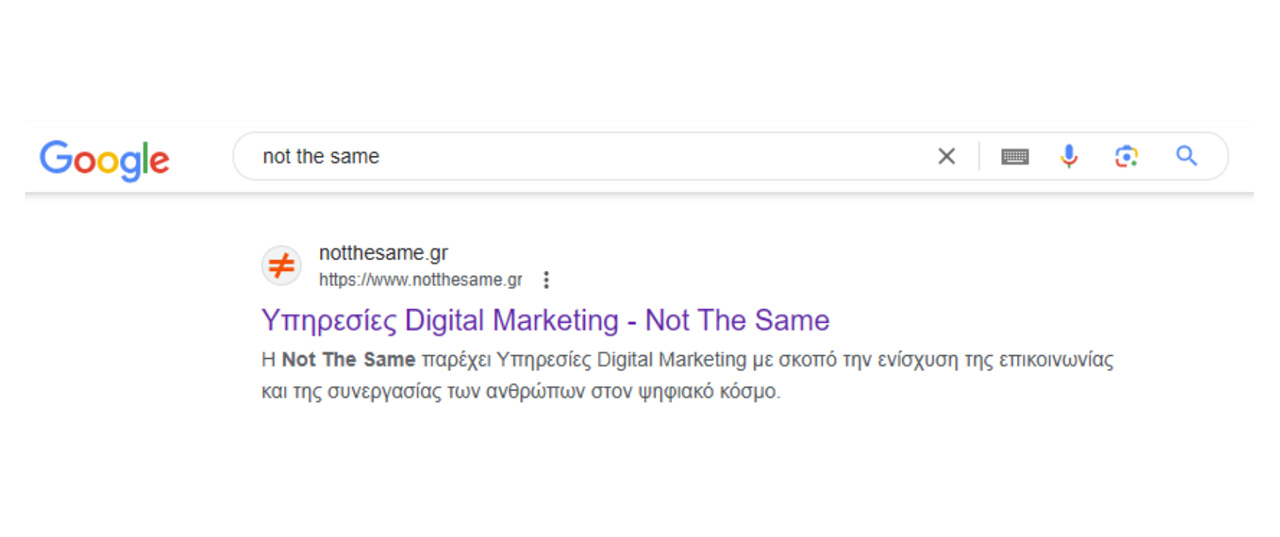Click the snippet text starting "Η Not The Same"

click(x=687, y=375)
